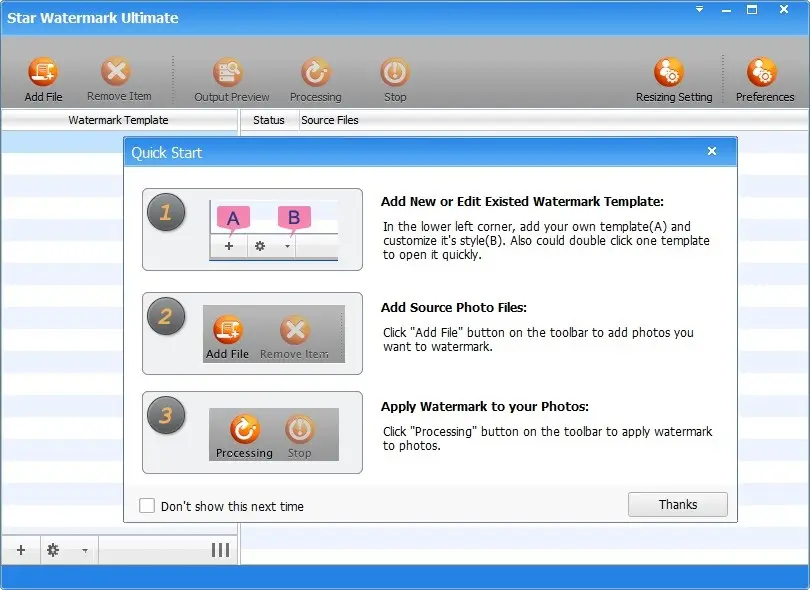Click the Status column header
The height and width of the screenshot is (590, 810).
tap(269, 120)
